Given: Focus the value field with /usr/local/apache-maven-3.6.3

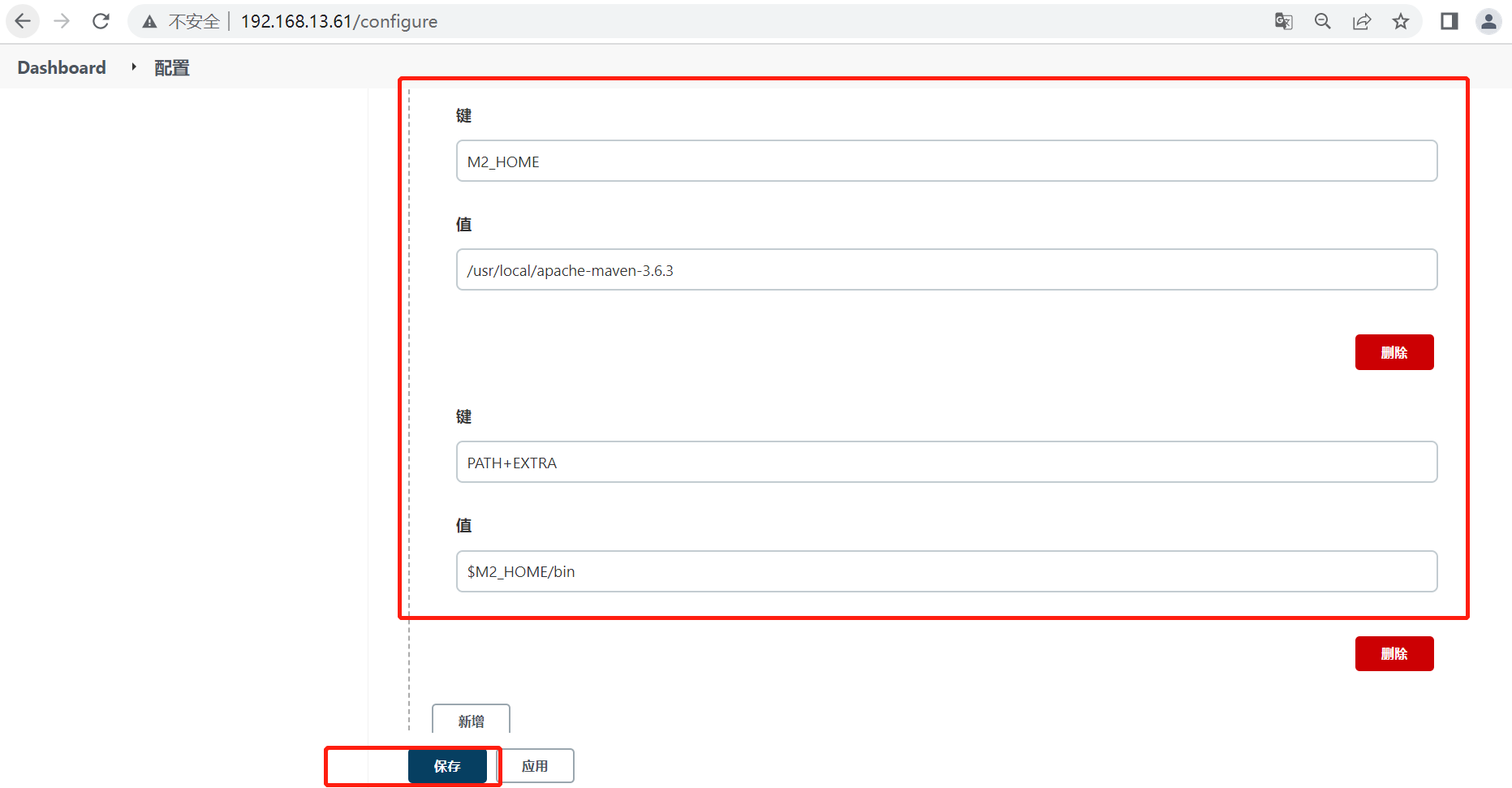Looking at the screenshot, I should pos(946,269).
